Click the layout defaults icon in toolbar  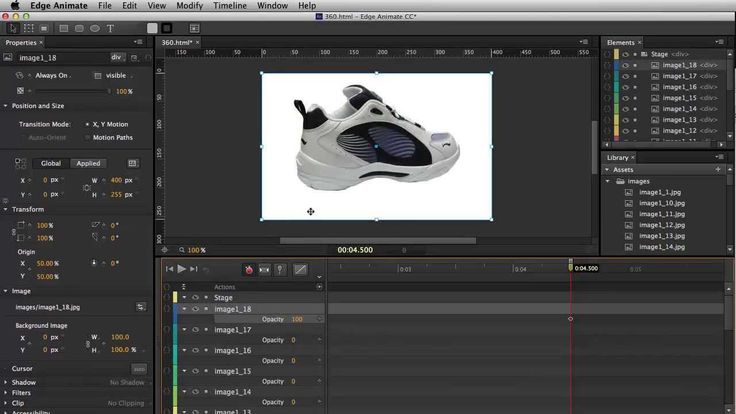click(194, 29)
